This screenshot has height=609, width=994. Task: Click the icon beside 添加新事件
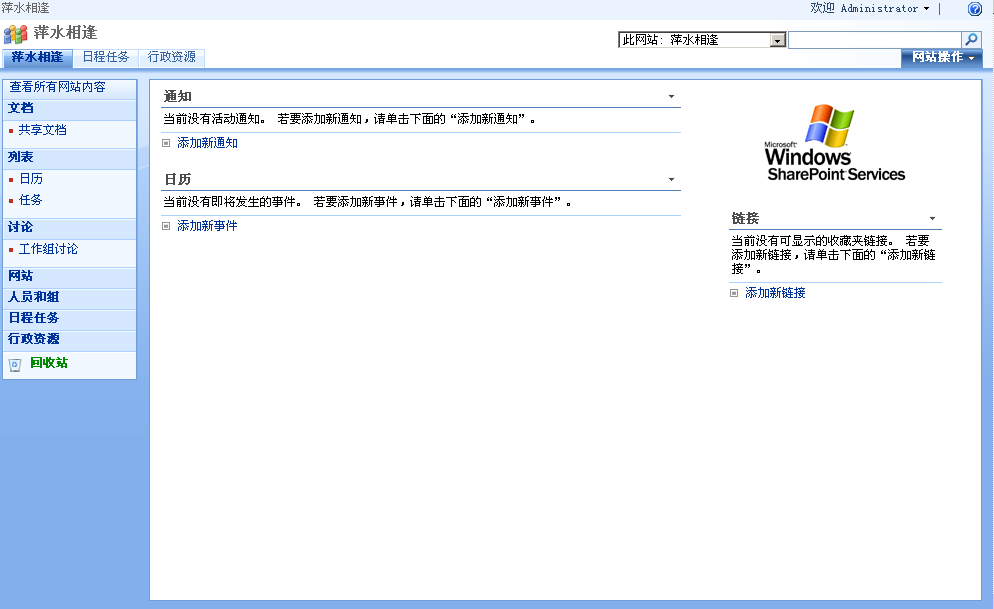pos(166,226)
